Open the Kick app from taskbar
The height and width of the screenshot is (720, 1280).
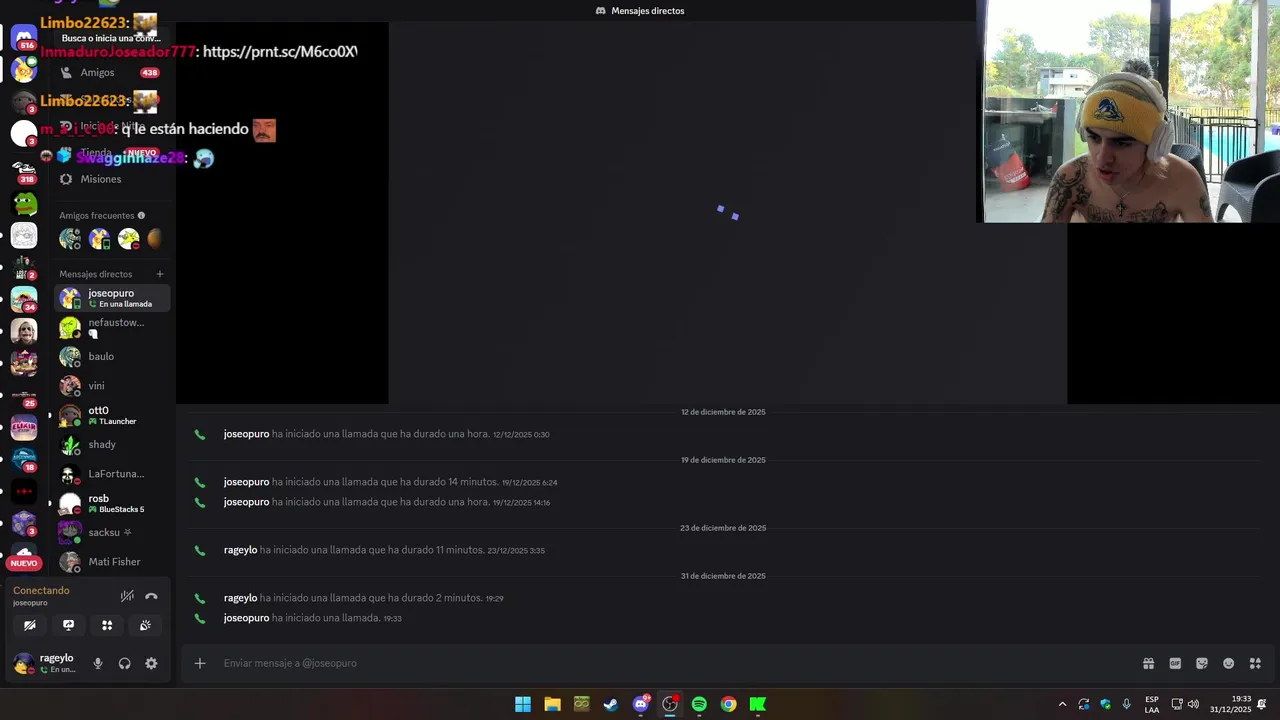(758, 704)
